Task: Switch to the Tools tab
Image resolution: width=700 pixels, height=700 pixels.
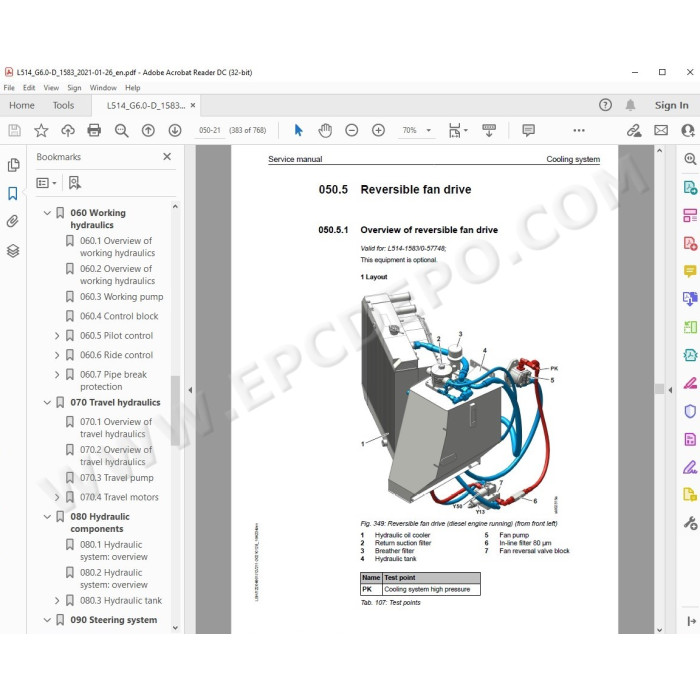Action: [x=63, y=105]
